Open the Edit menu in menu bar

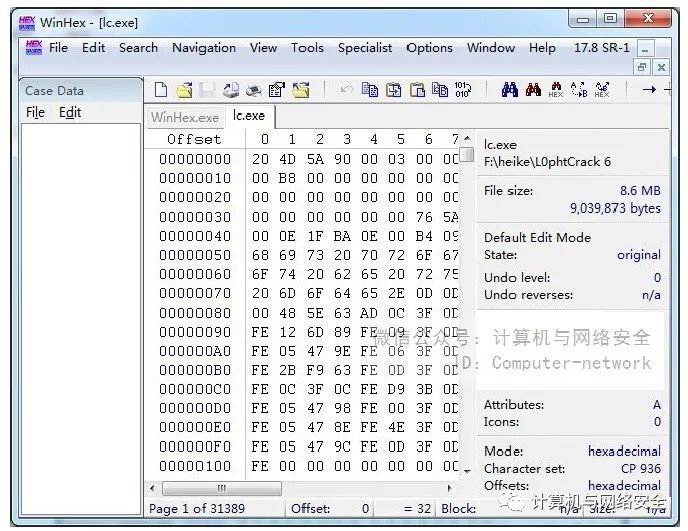coord(93,47)
